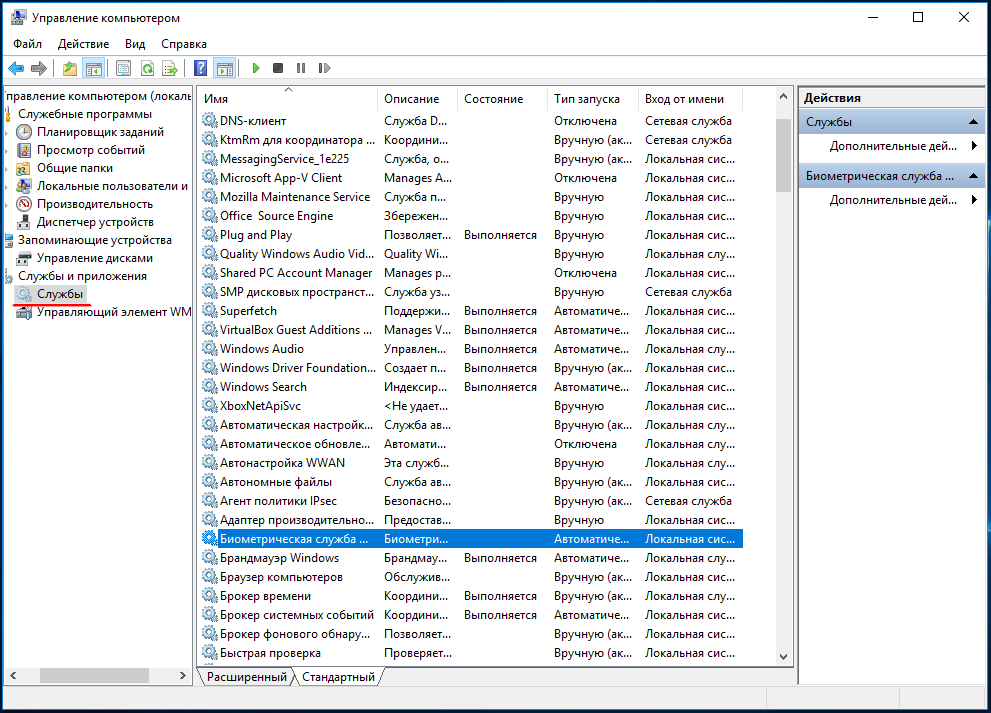Click the tree pane scroll right arrow
Image resolution: width=991 pixels, height=713 pixels.
183,676
